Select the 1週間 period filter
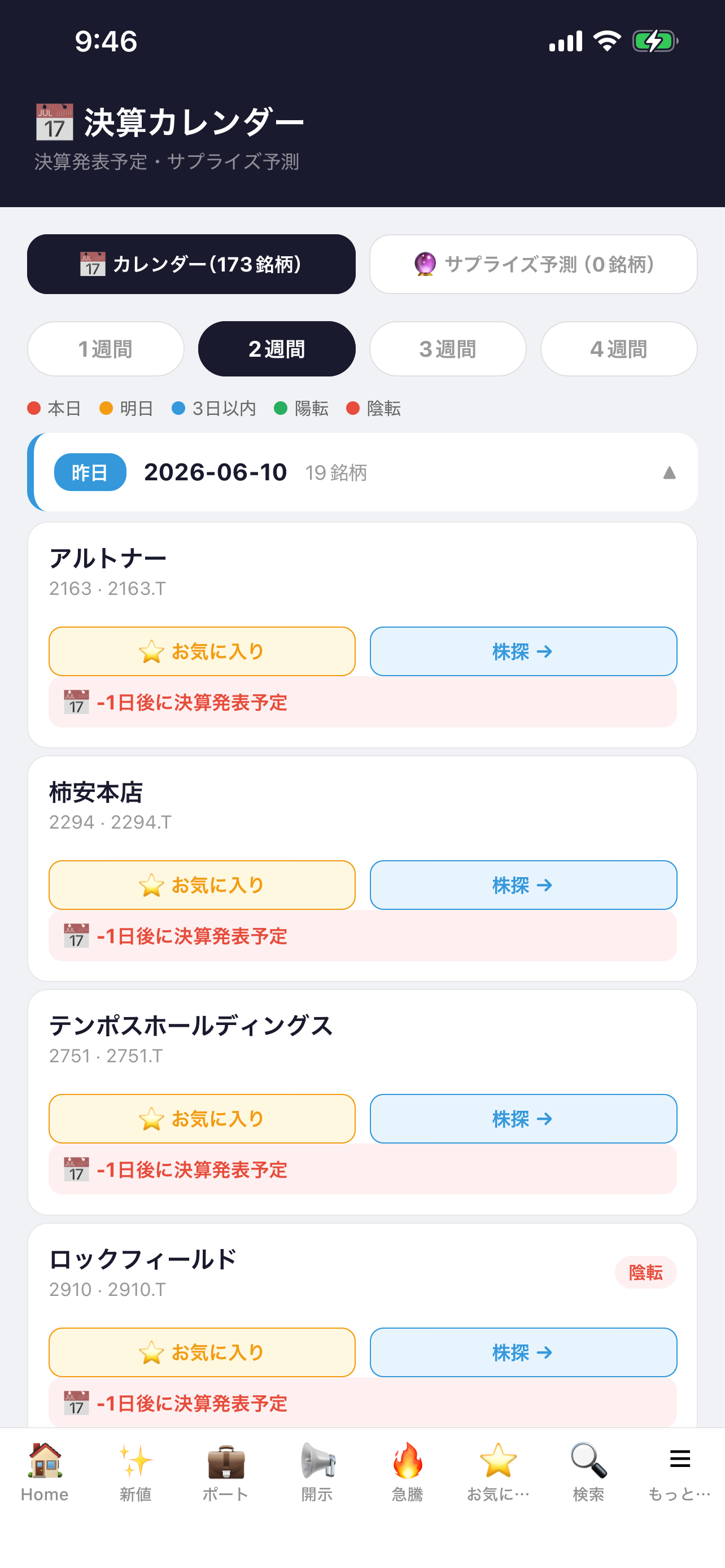 pyautogui.click(x=106, y=349)
